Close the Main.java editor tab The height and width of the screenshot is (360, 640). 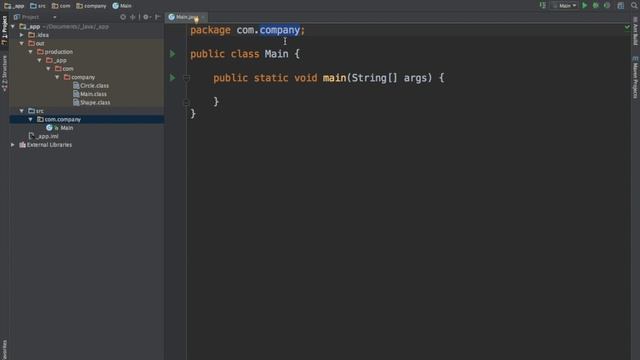pos(203,17)
